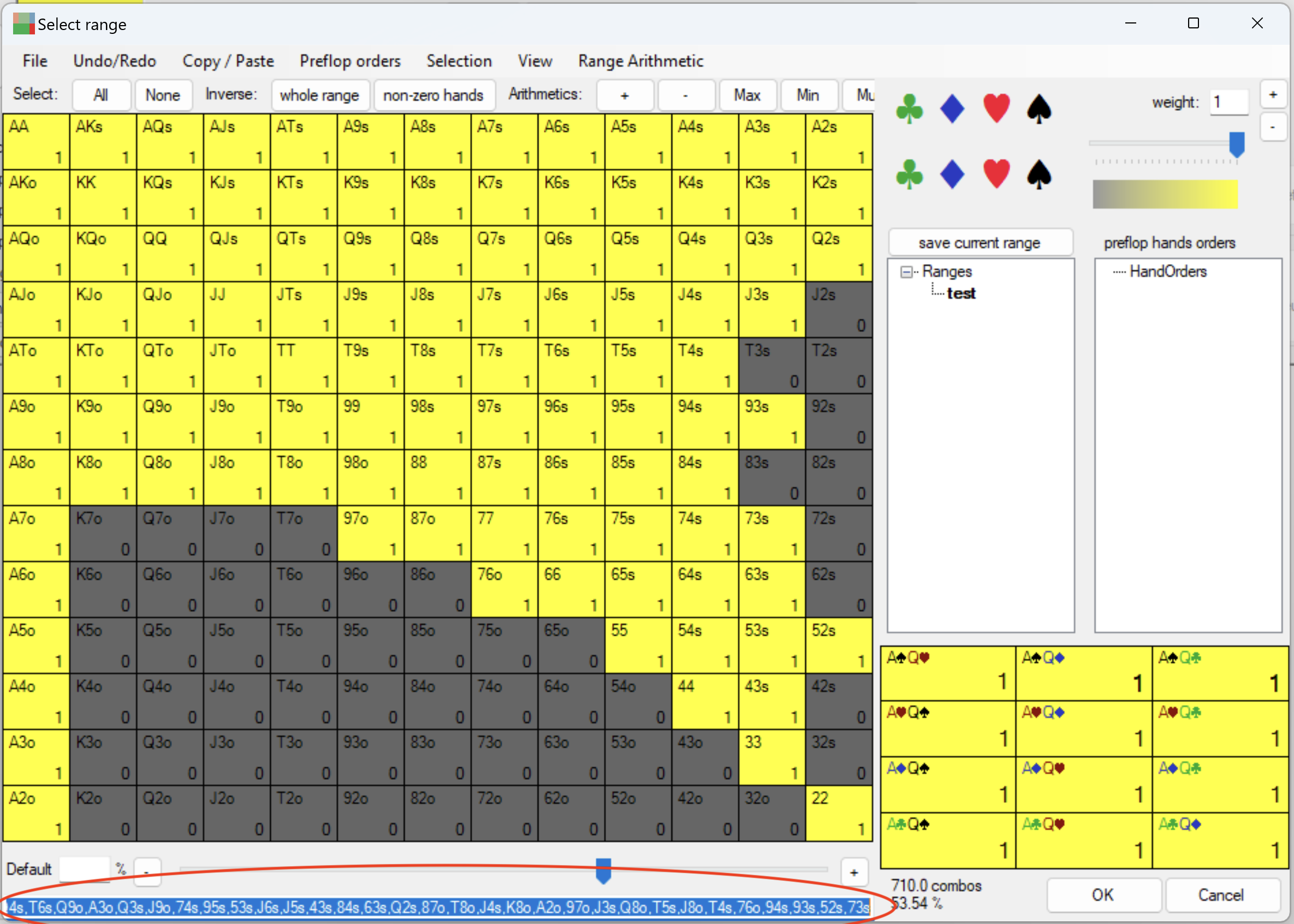Click the Select All button
This screenshot has height=924, width=1294.
[x=101, y=95]
